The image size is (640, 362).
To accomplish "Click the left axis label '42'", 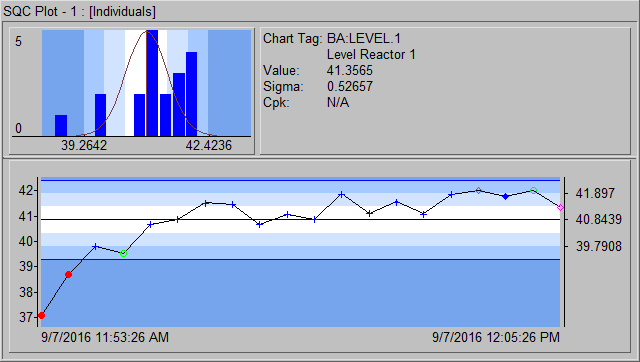I will (26, 191).
